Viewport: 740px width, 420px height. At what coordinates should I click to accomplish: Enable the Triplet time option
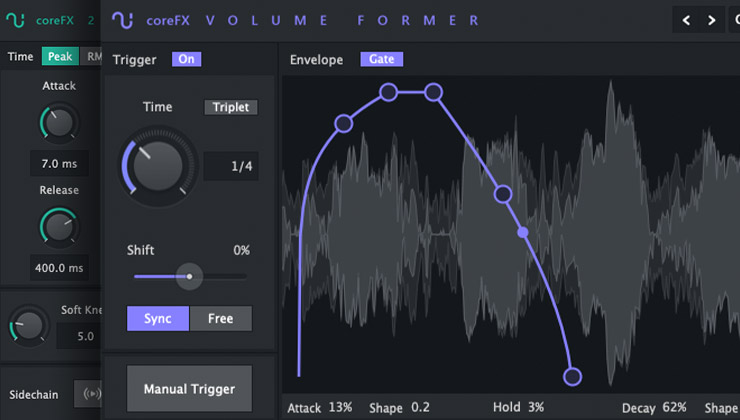[231, 107]
